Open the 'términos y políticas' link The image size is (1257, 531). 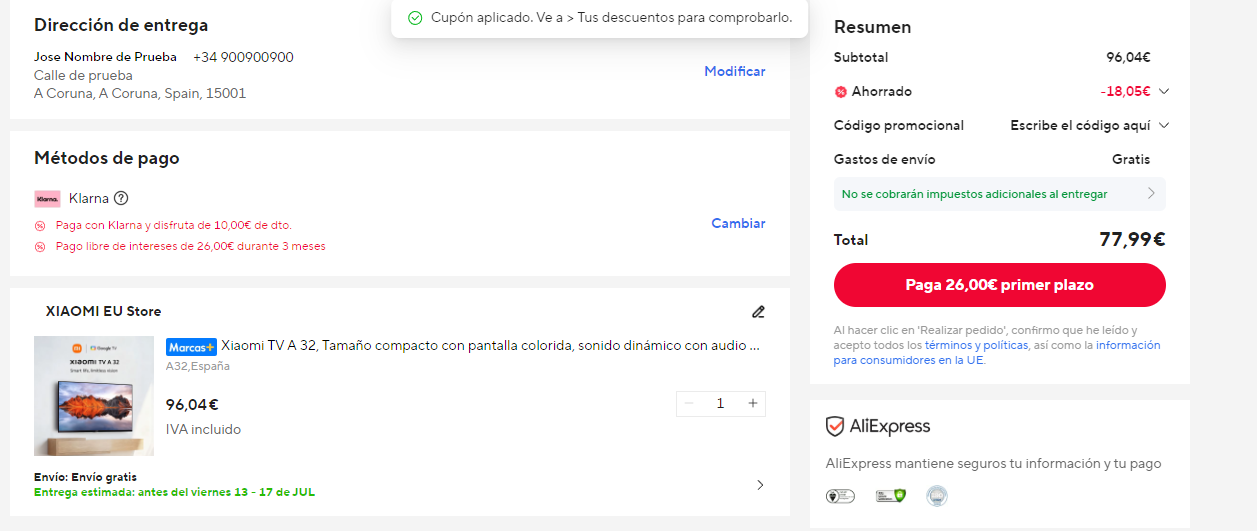coord(976,345)
